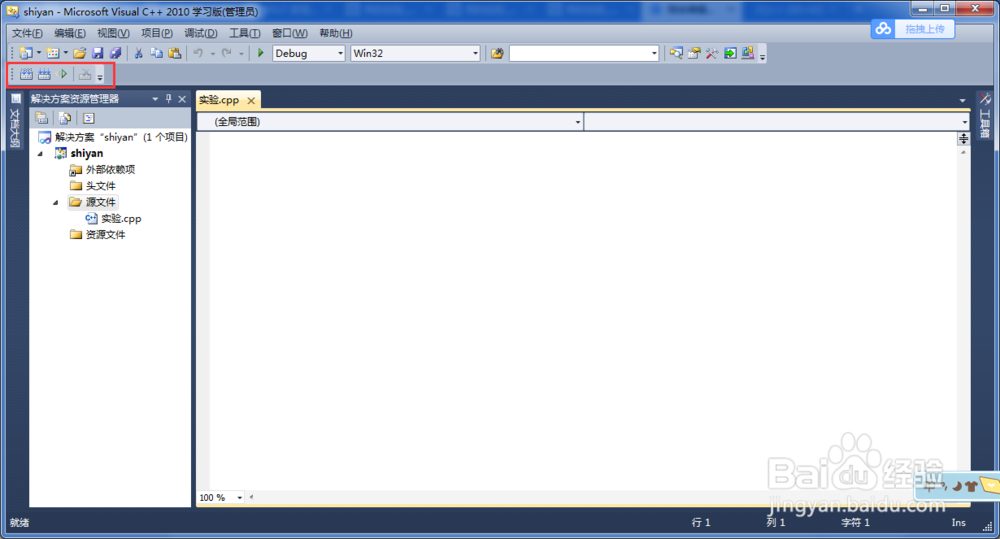The width and height of the screenshot is (1000, 539).
Task: Select 实验.cpp in Solution Explorer
Action: (x=114, y=219)
